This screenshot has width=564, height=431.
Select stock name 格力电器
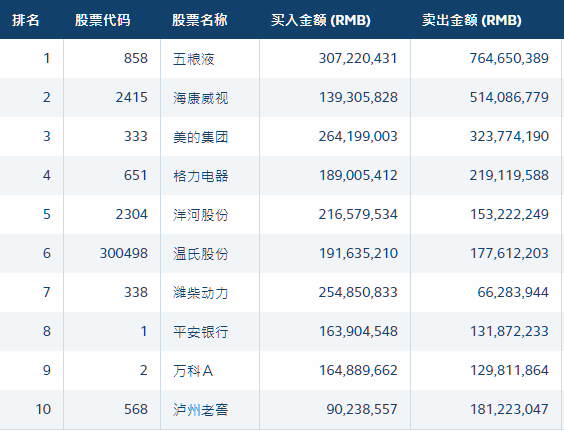click(200, 176)
